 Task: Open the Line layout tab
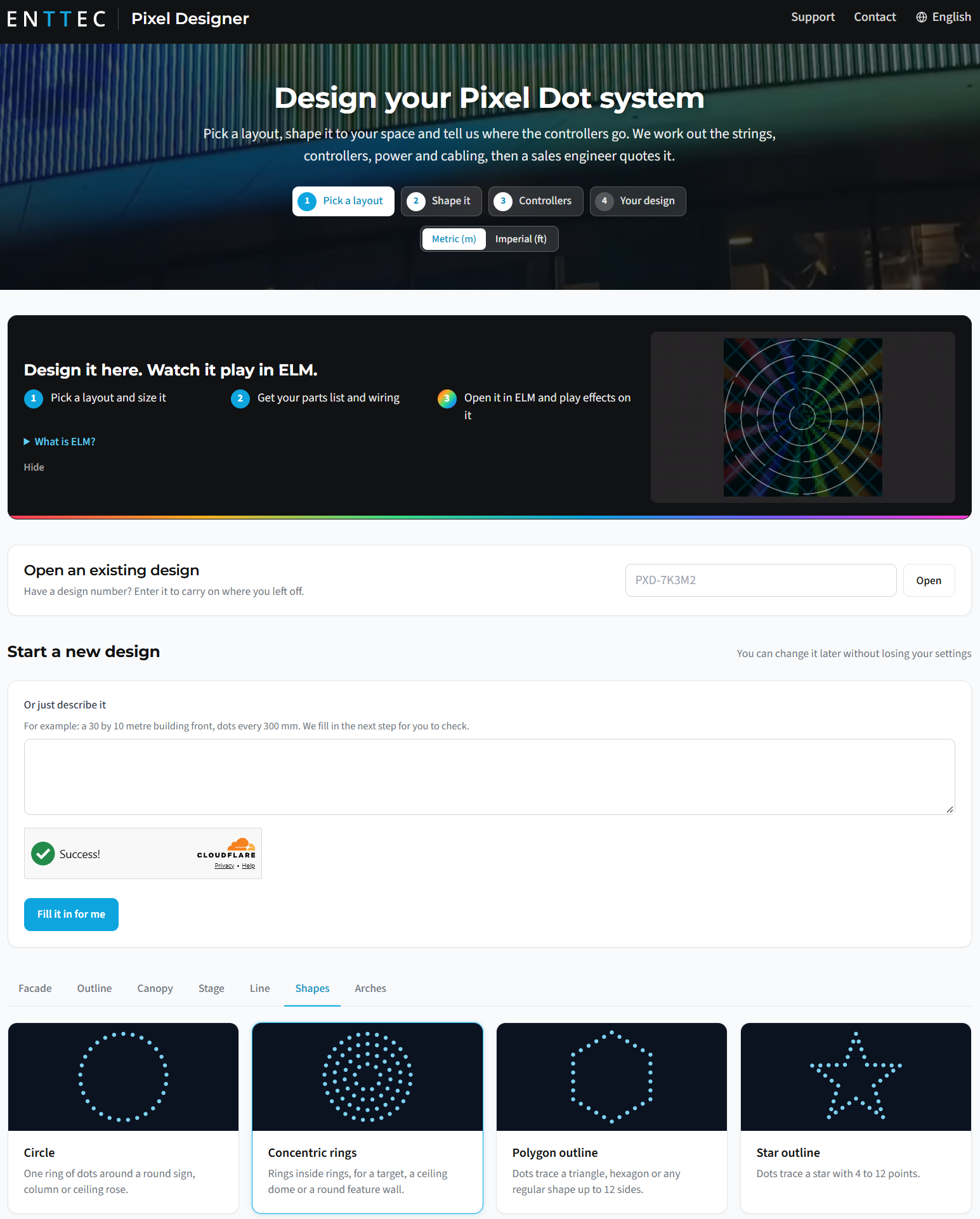click(x=260, y=988)
